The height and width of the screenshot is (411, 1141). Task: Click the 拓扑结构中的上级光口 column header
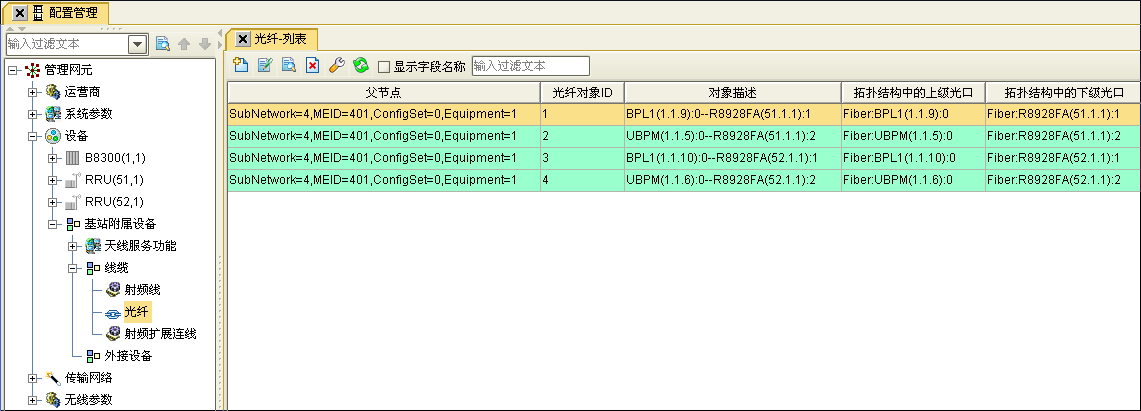click(x=913, y=92)
